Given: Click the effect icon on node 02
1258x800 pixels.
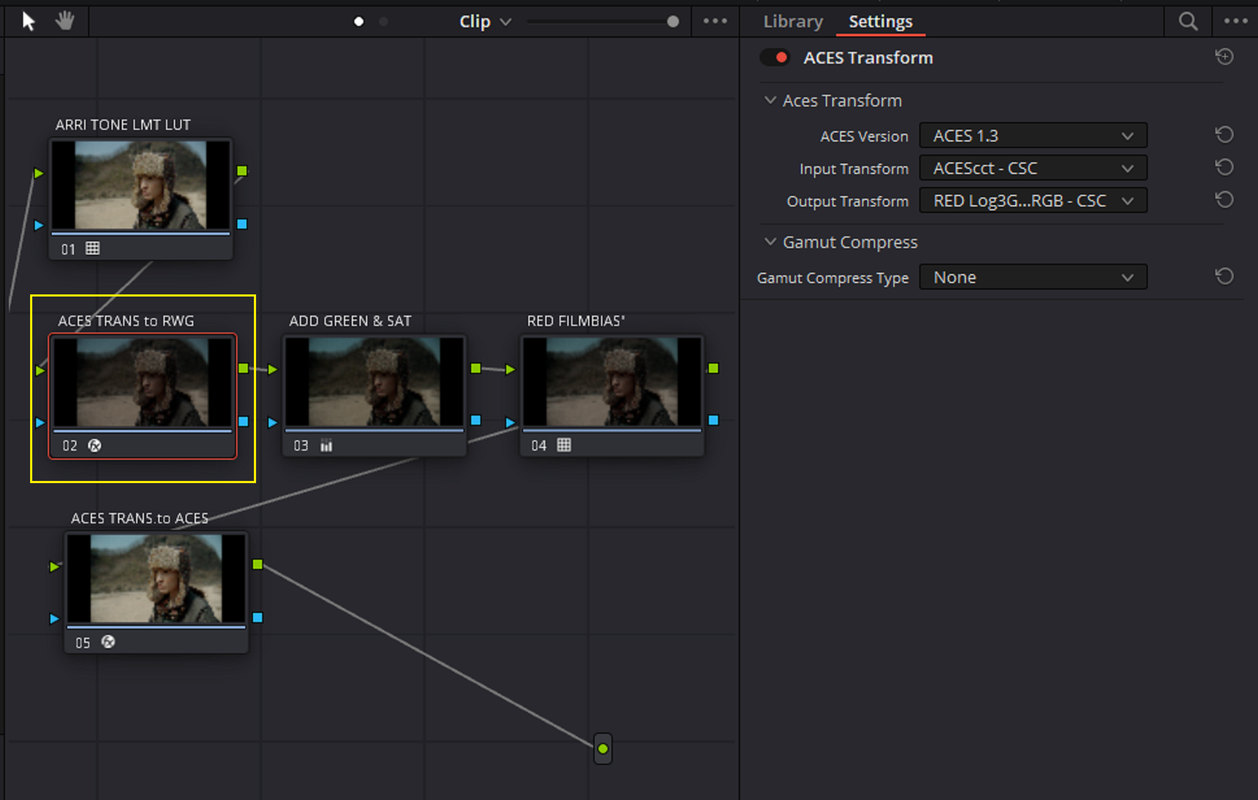Looking at the screenshot, I should (96, 445).
